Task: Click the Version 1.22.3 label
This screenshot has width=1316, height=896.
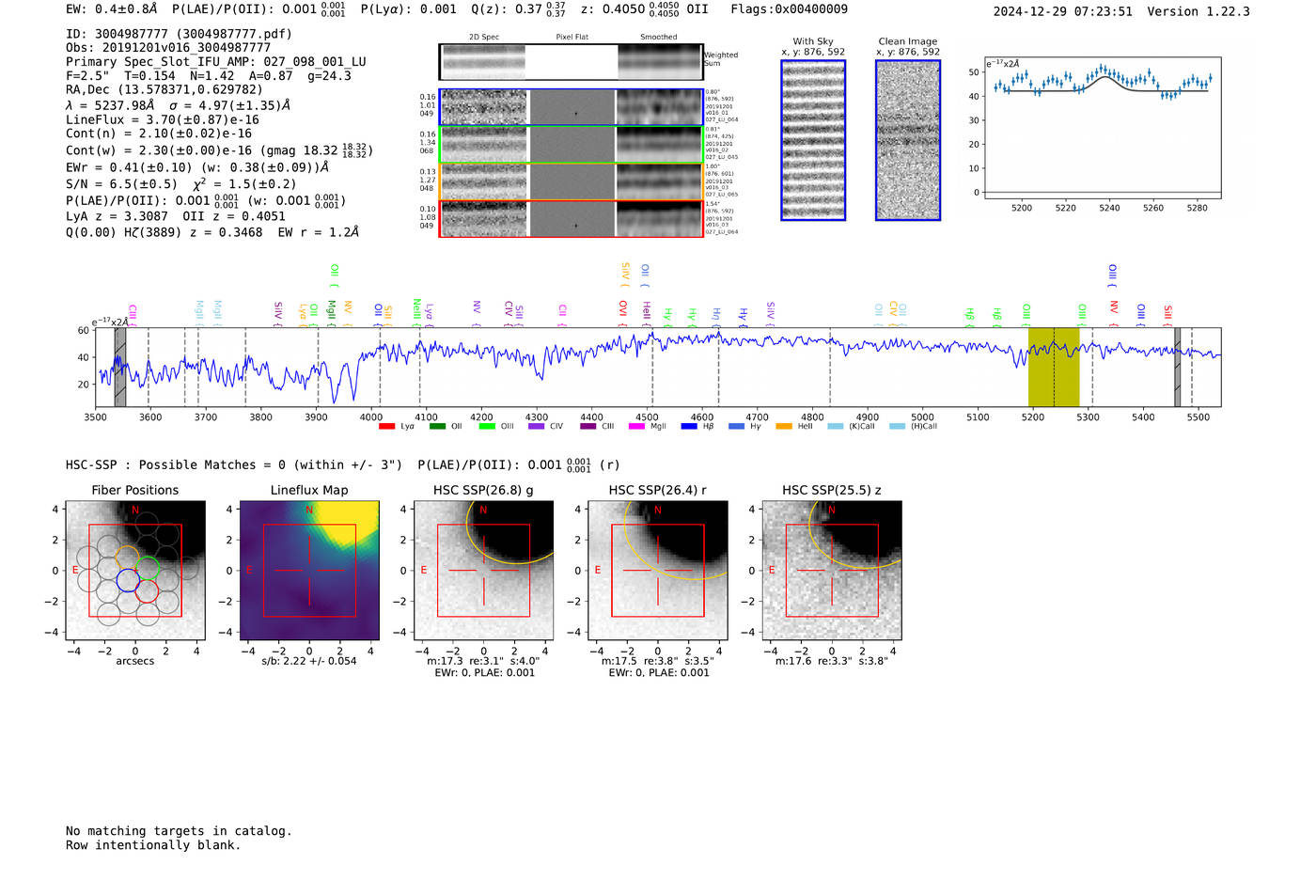Action: [x=1198, y=11]
